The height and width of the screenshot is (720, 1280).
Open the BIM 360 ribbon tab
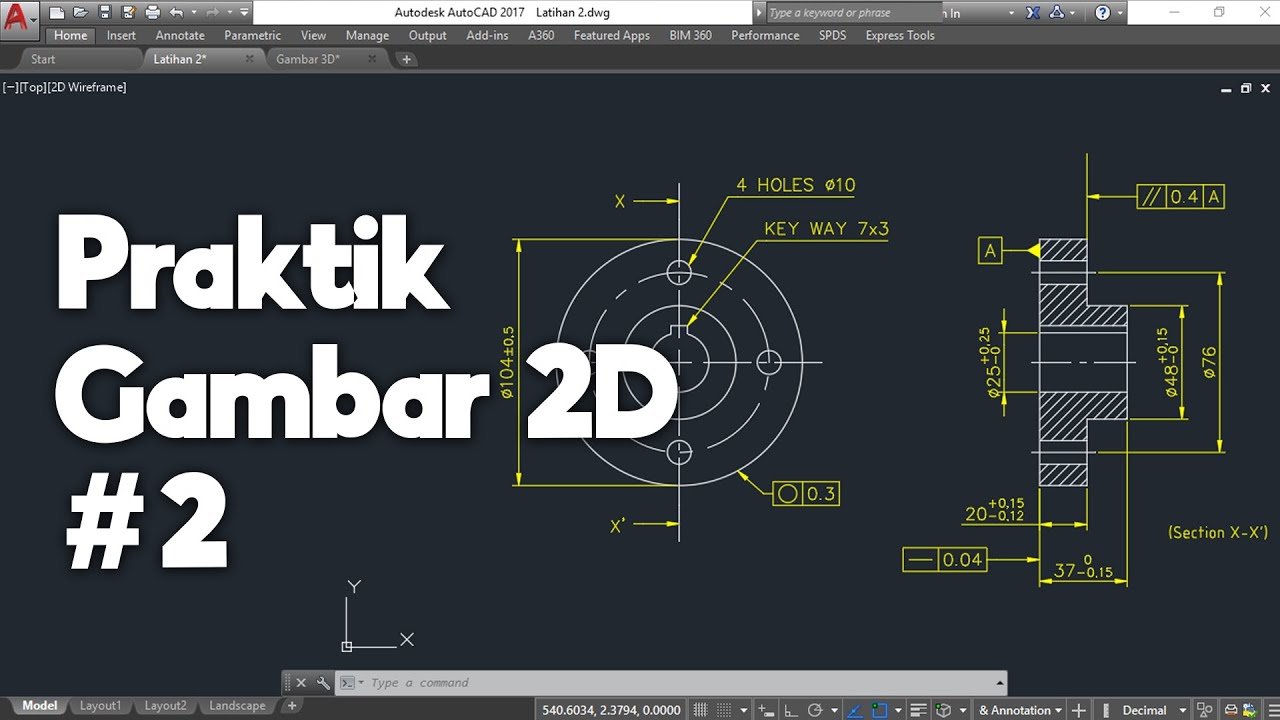pos(691,35)
